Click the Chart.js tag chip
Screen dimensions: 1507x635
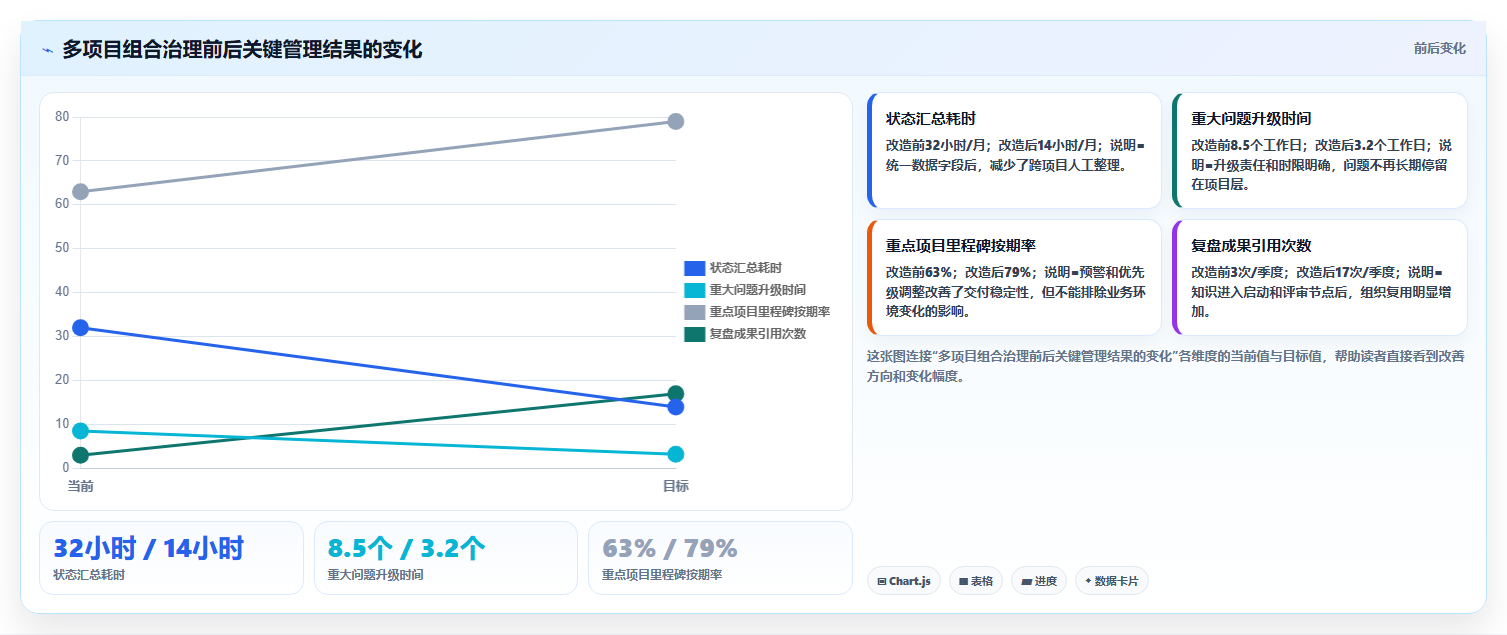tap(904, 581)
